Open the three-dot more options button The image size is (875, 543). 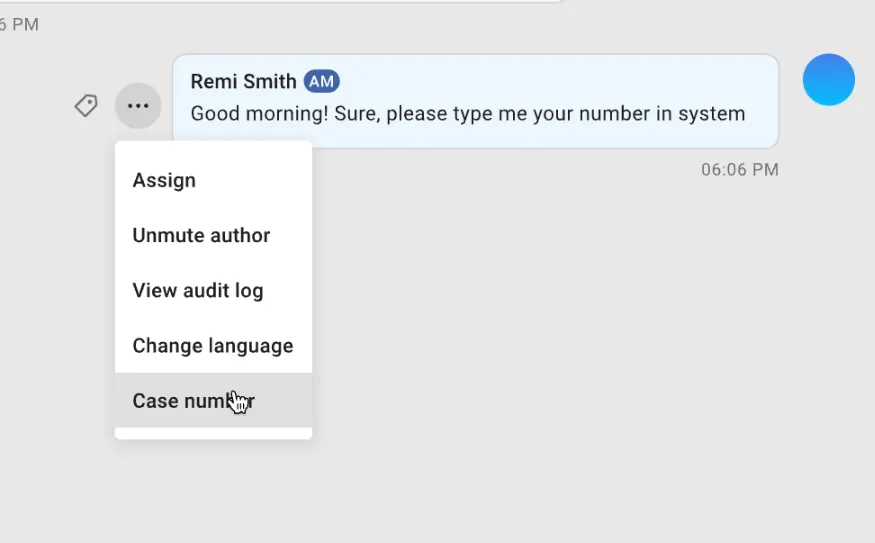pos(138,106)
